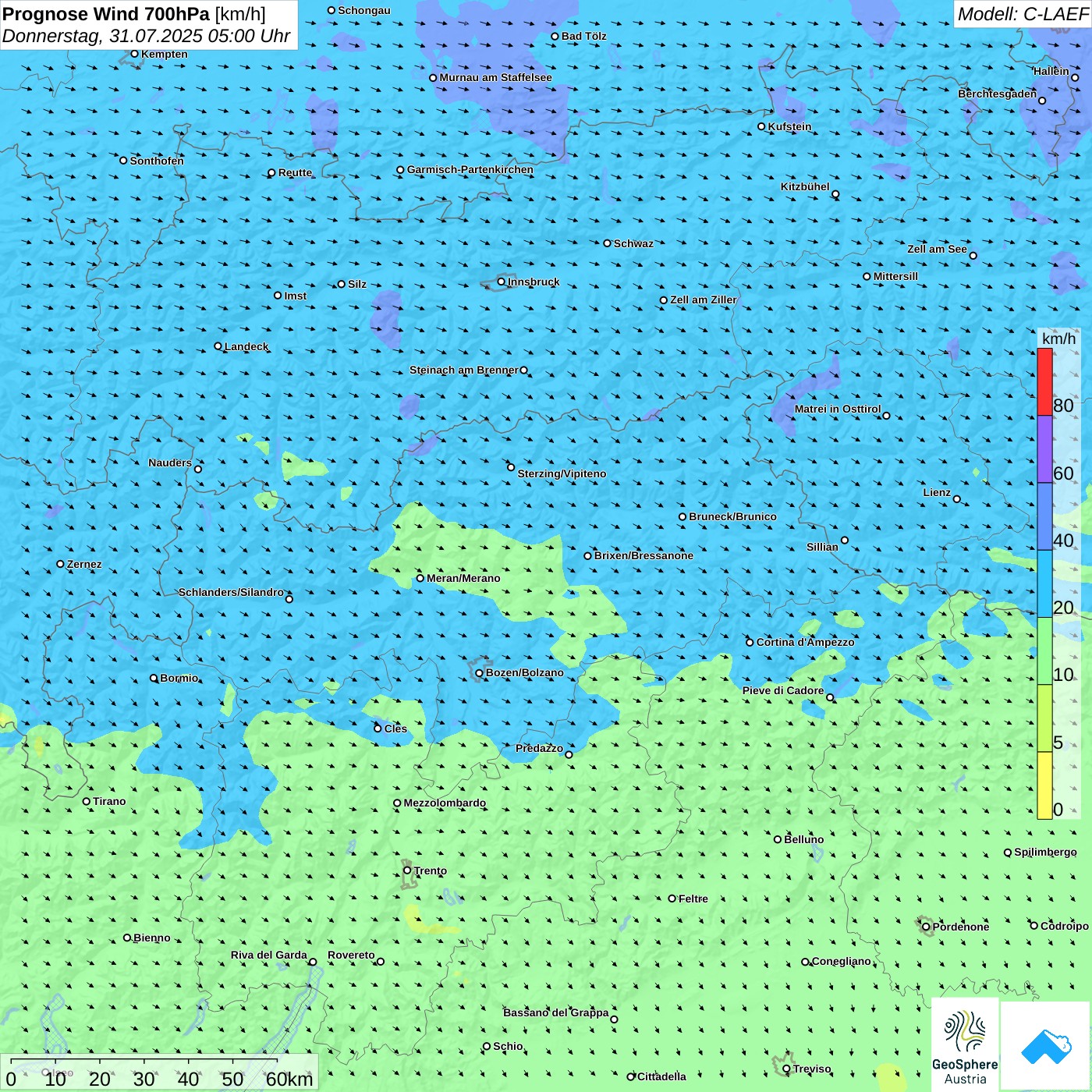The height and width of the screenshot is (1092, 1092).
Task: Click the Matrei in Osttirol label
Action: pos(838,409)
